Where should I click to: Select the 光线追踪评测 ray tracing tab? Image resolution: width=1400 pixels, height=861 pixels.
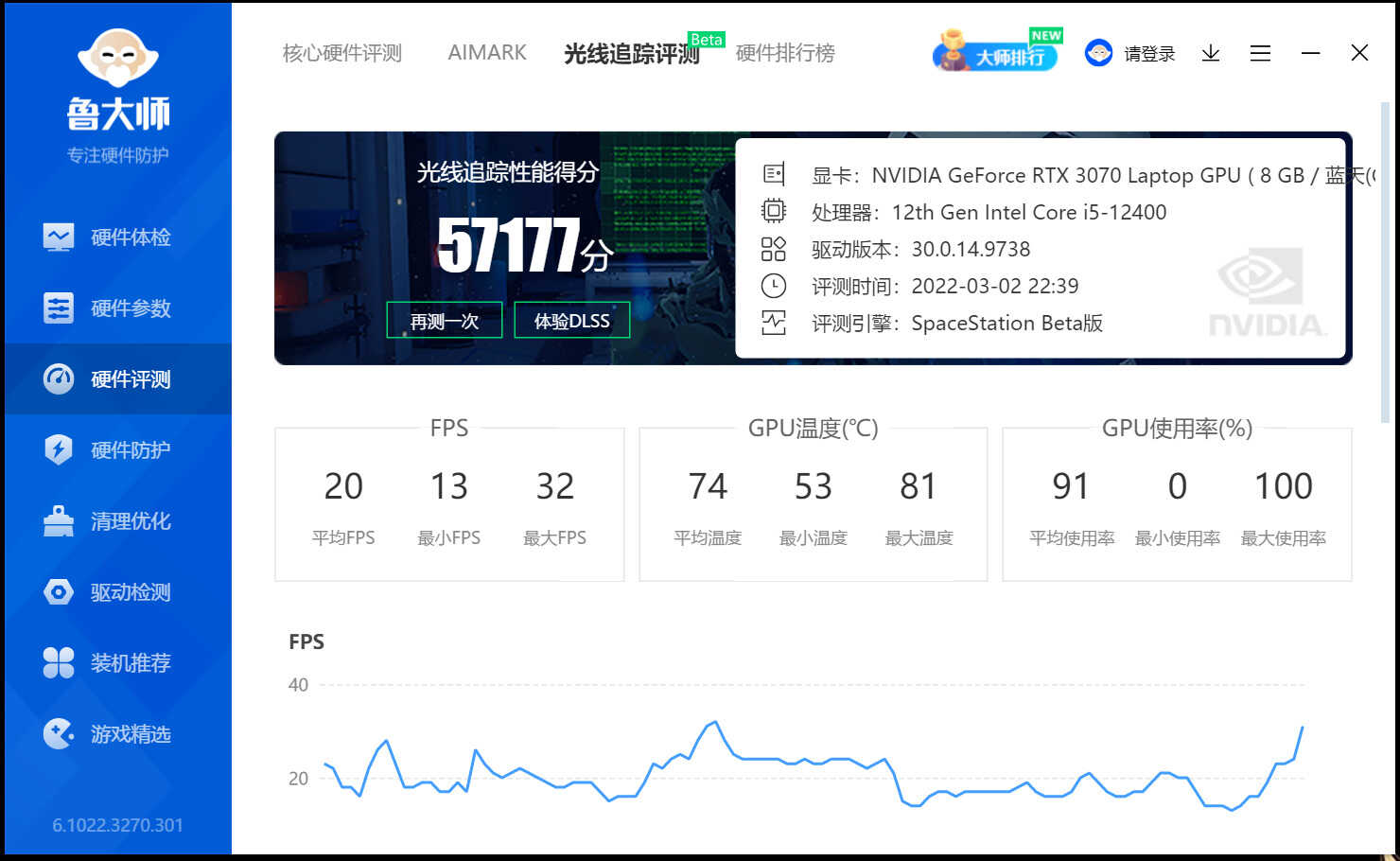click(x=631, y=54)
